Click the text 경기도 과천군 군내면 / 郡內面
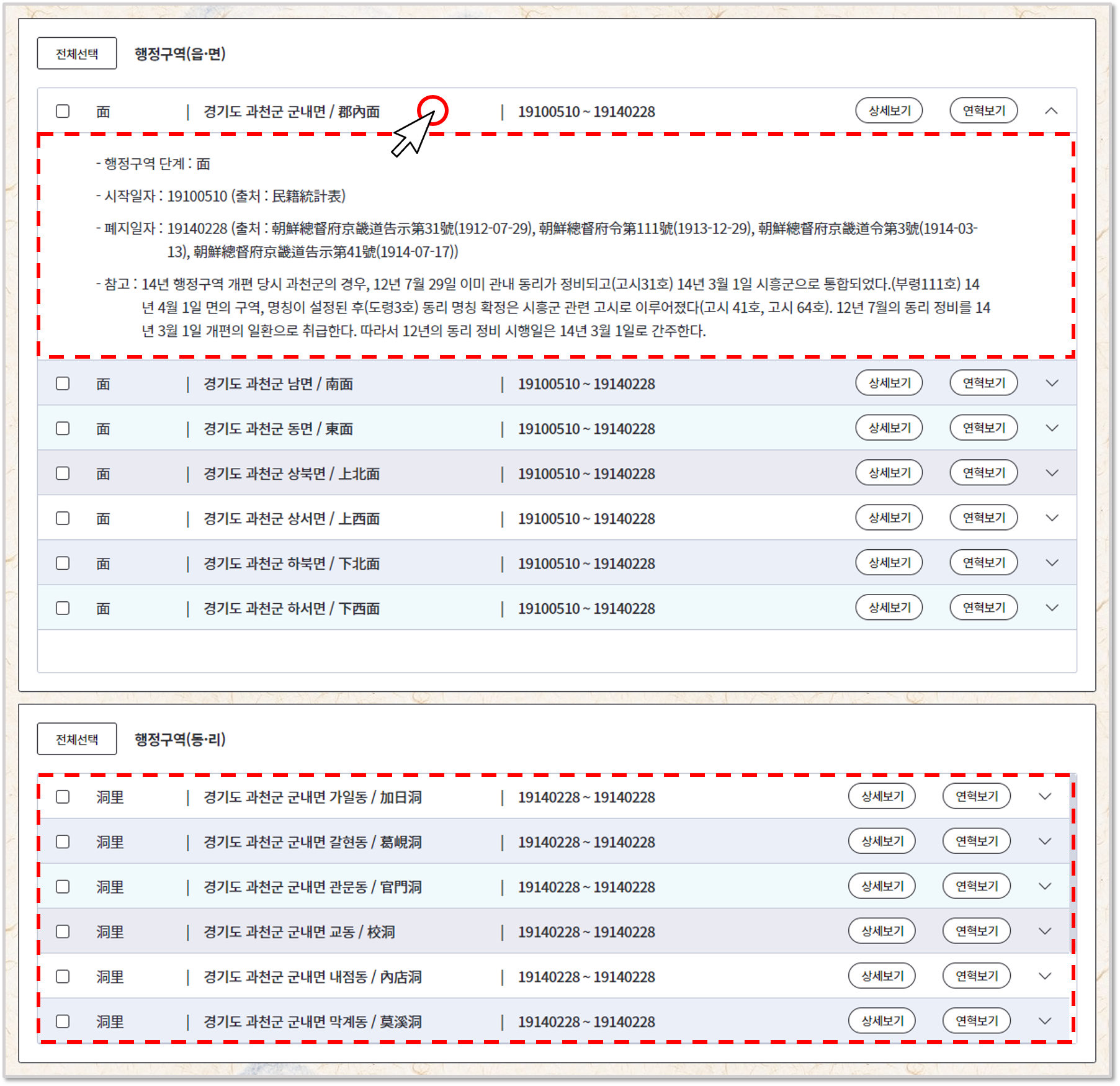The image size is (1120, 1086). click(x=292, y=112)
